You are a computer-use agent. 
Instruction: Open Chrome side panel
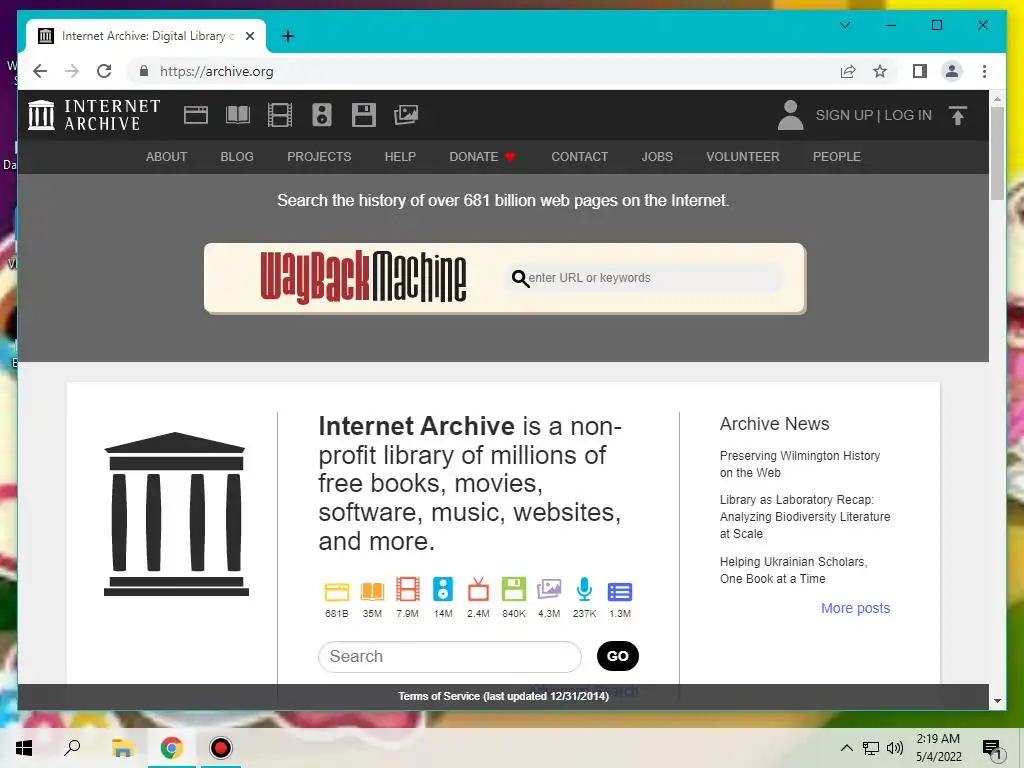[920, 71]
